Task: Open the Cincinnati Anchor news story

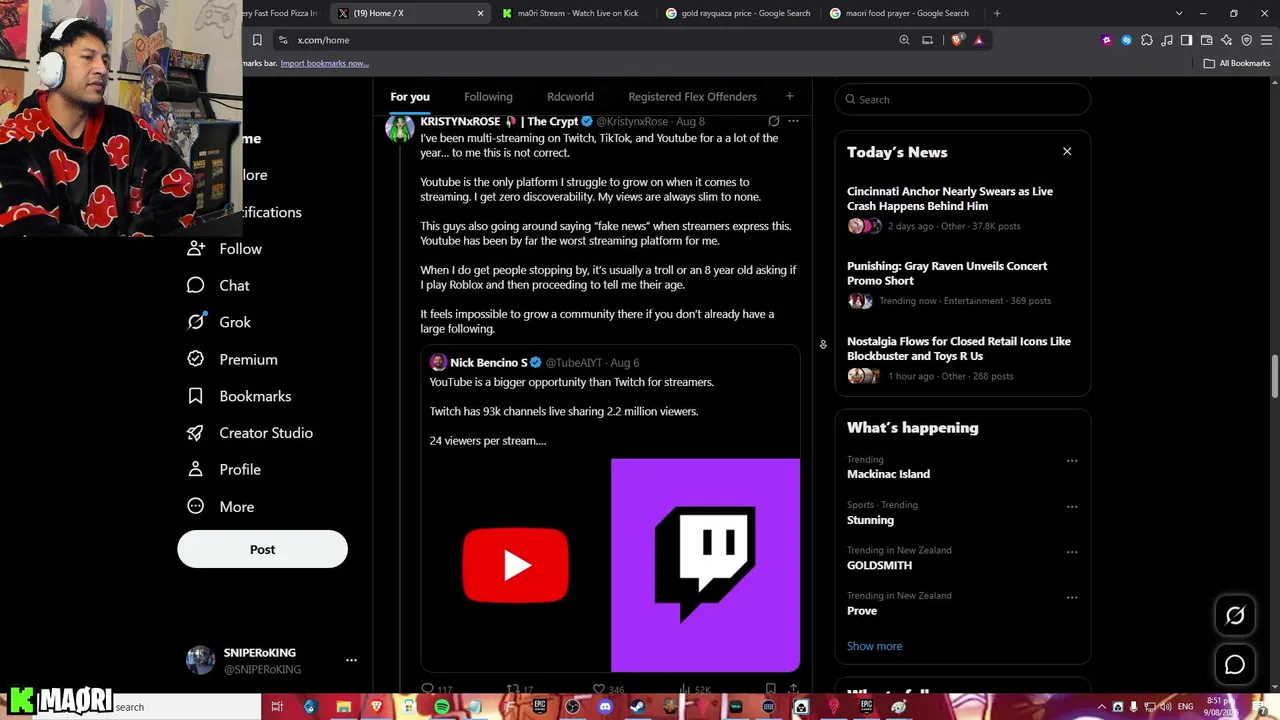Action: tap(962, 208)
